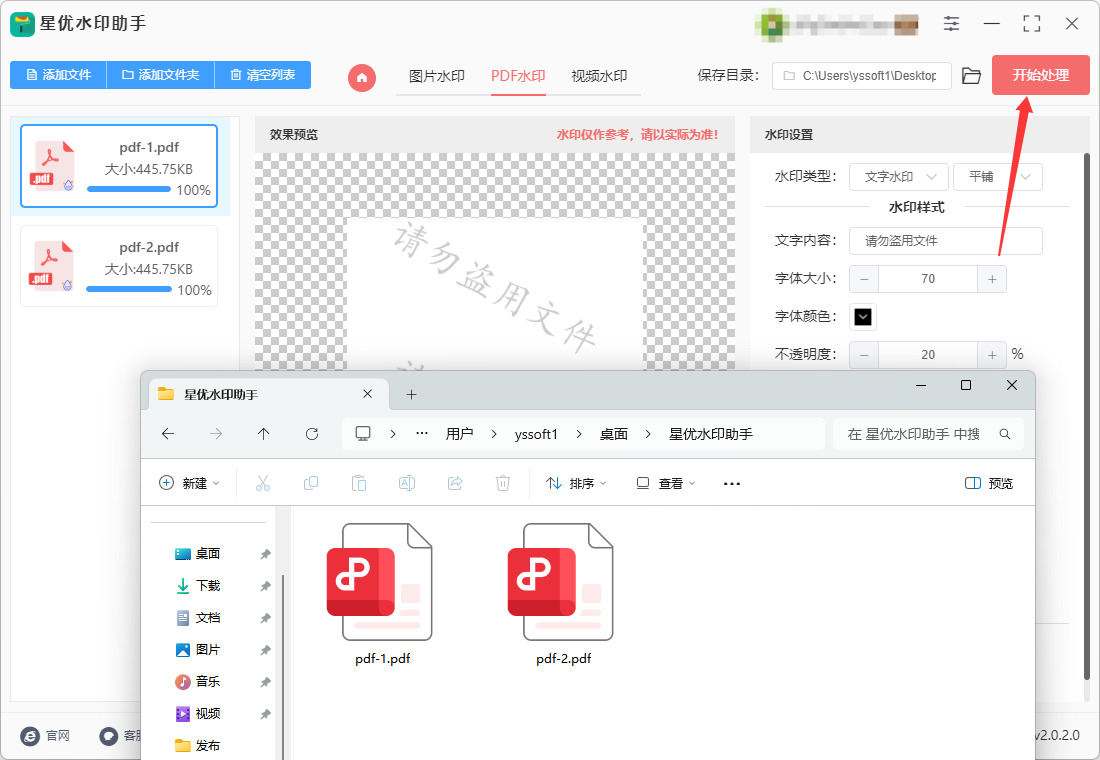Open the save directory folder browse icon
This screenshot has height=760, width=1100.
coord(971,76)
